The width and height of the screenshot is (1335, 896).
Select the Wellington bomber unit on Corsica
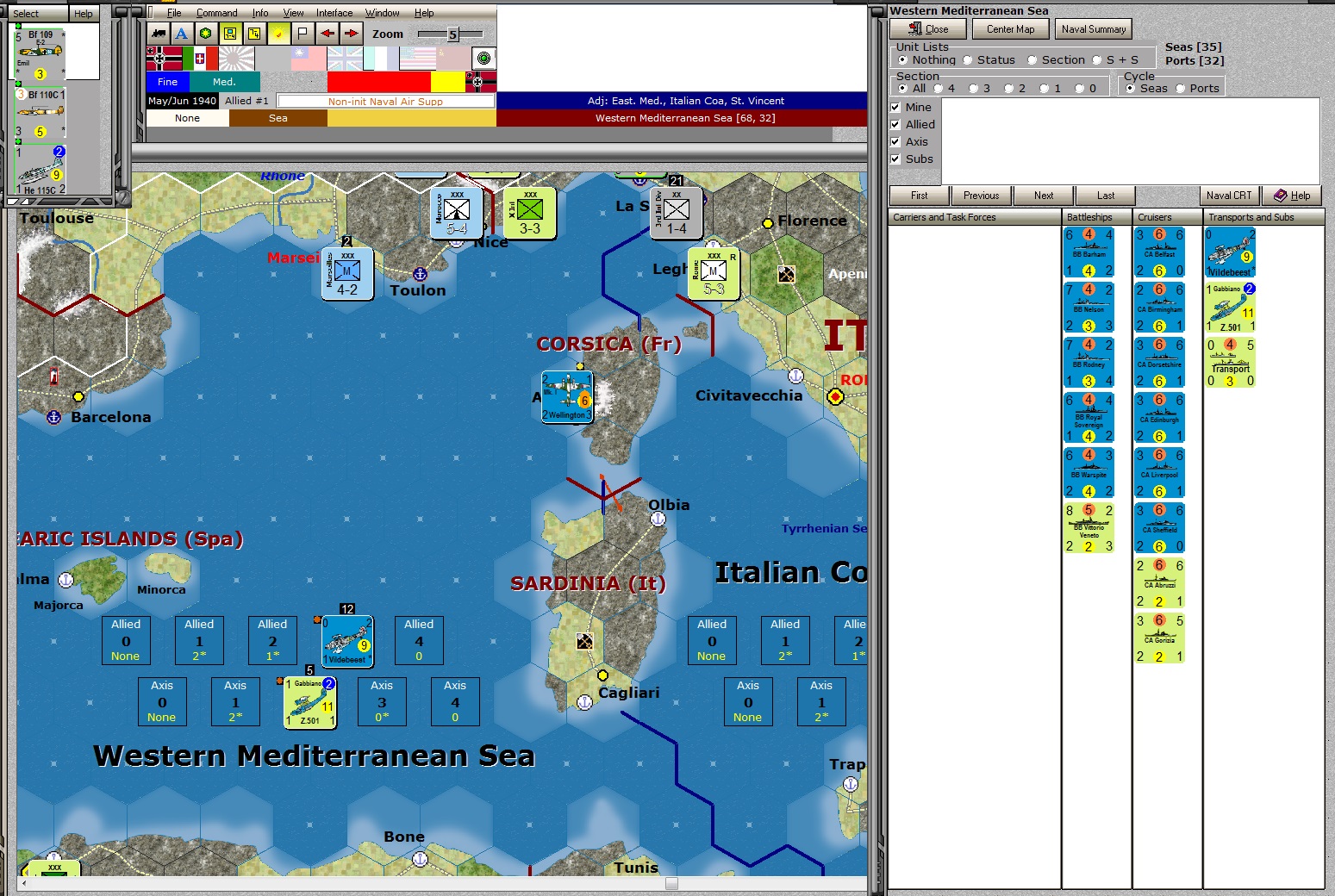point(566,396)
